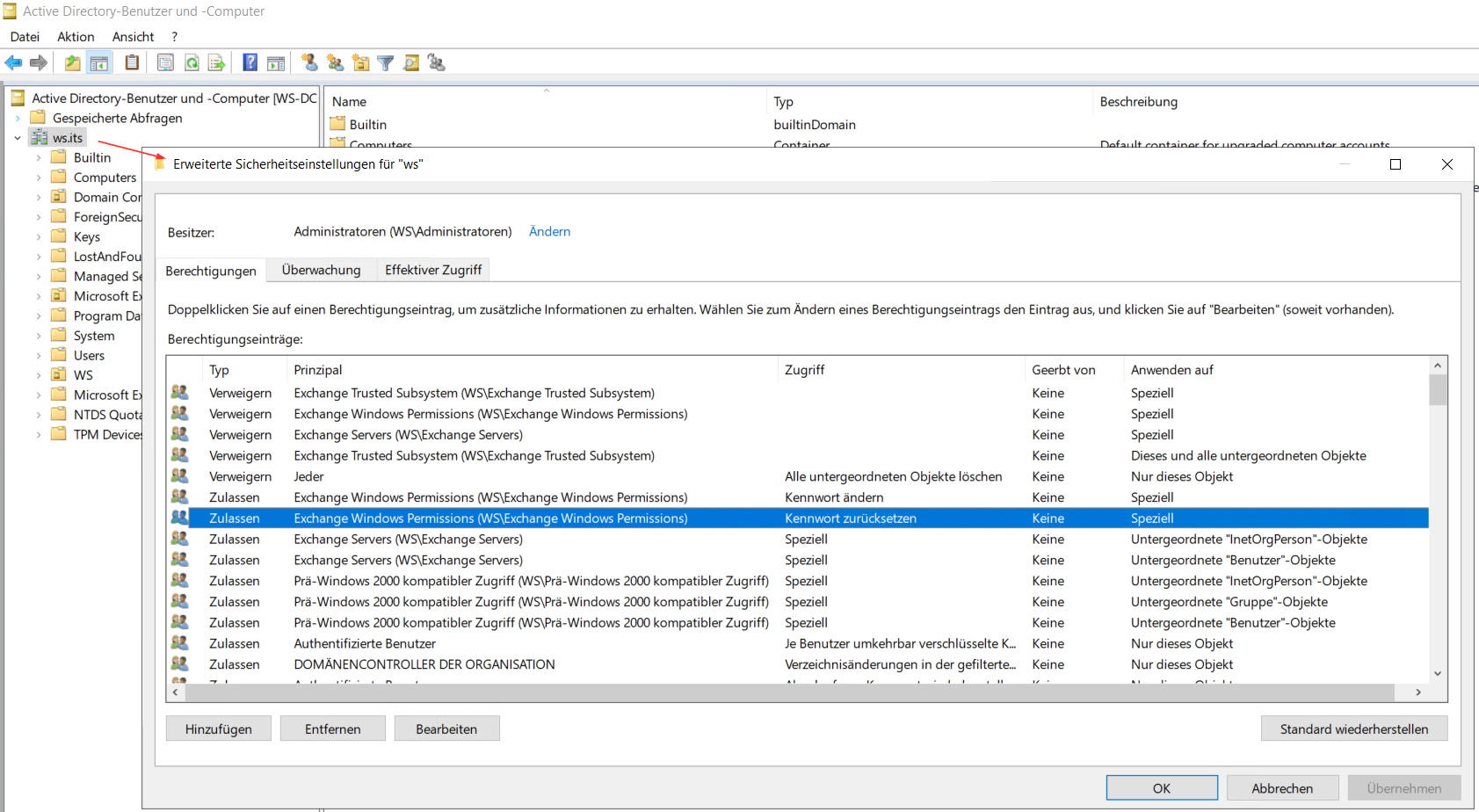Expand the TPM Devices tree node
Viewport: 1479px width, 812px height.
(39, 434)
